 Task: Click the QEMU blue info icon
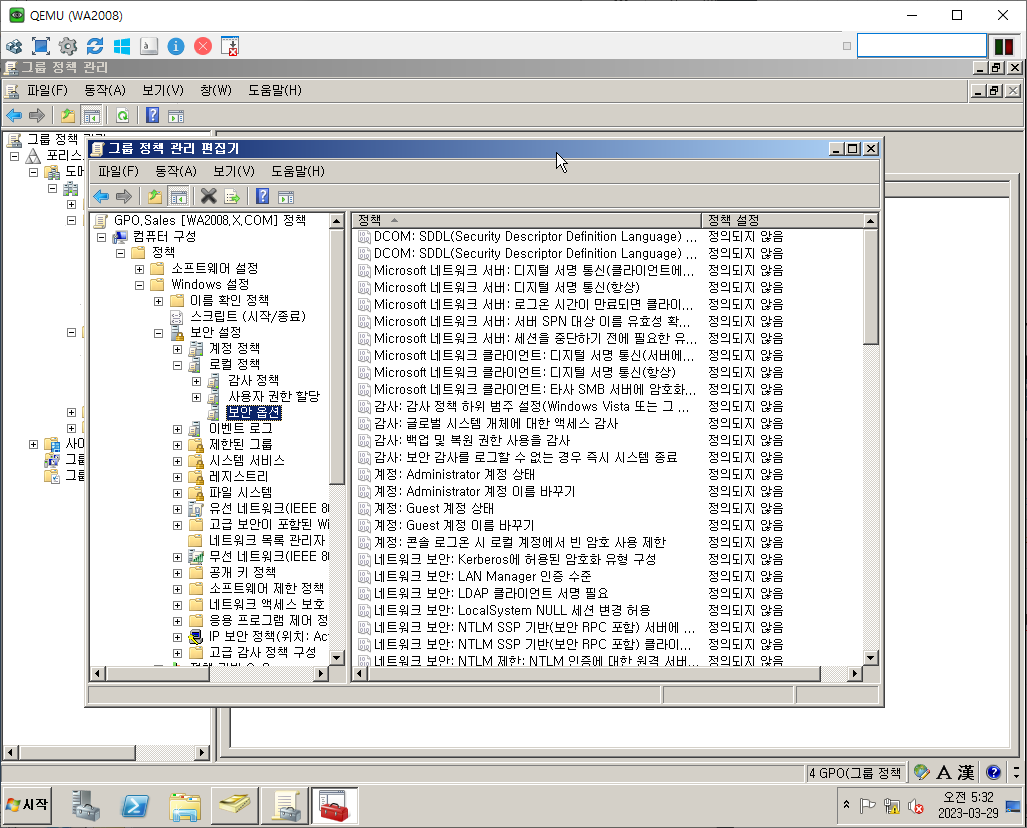pos(176,46)
